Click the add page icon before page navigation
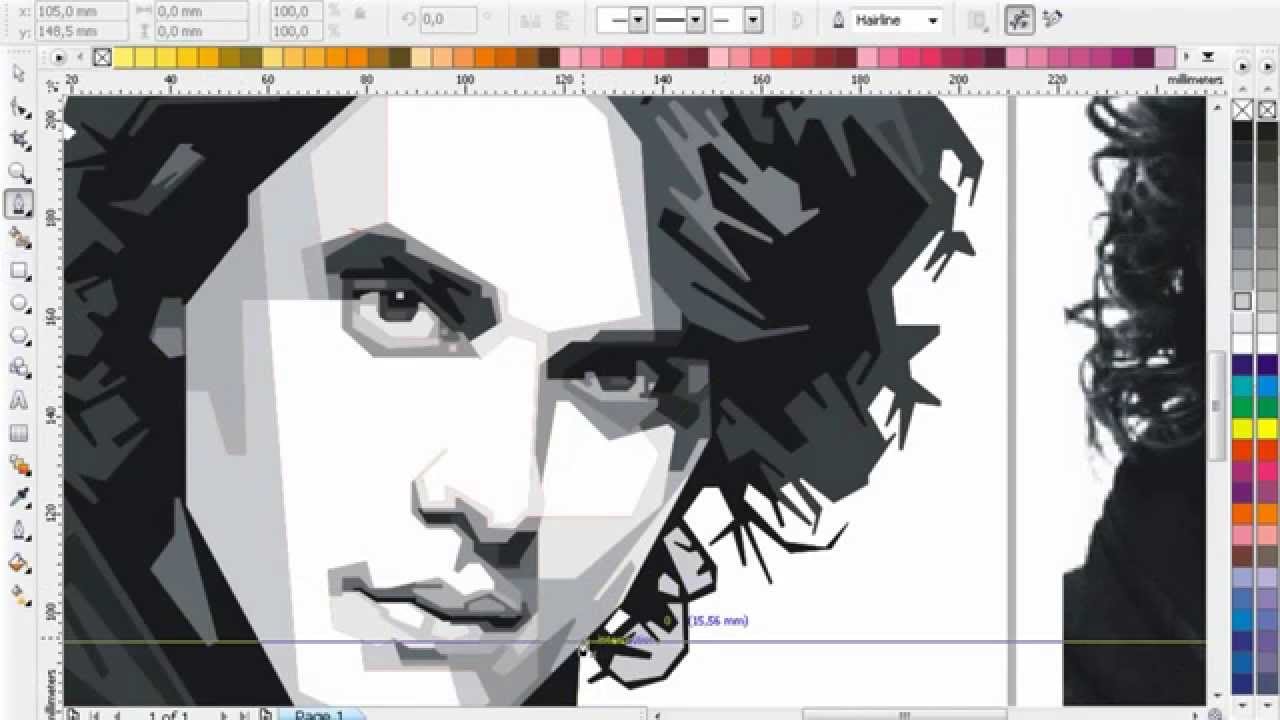The image size is (1280, 720). click(75, 714)
